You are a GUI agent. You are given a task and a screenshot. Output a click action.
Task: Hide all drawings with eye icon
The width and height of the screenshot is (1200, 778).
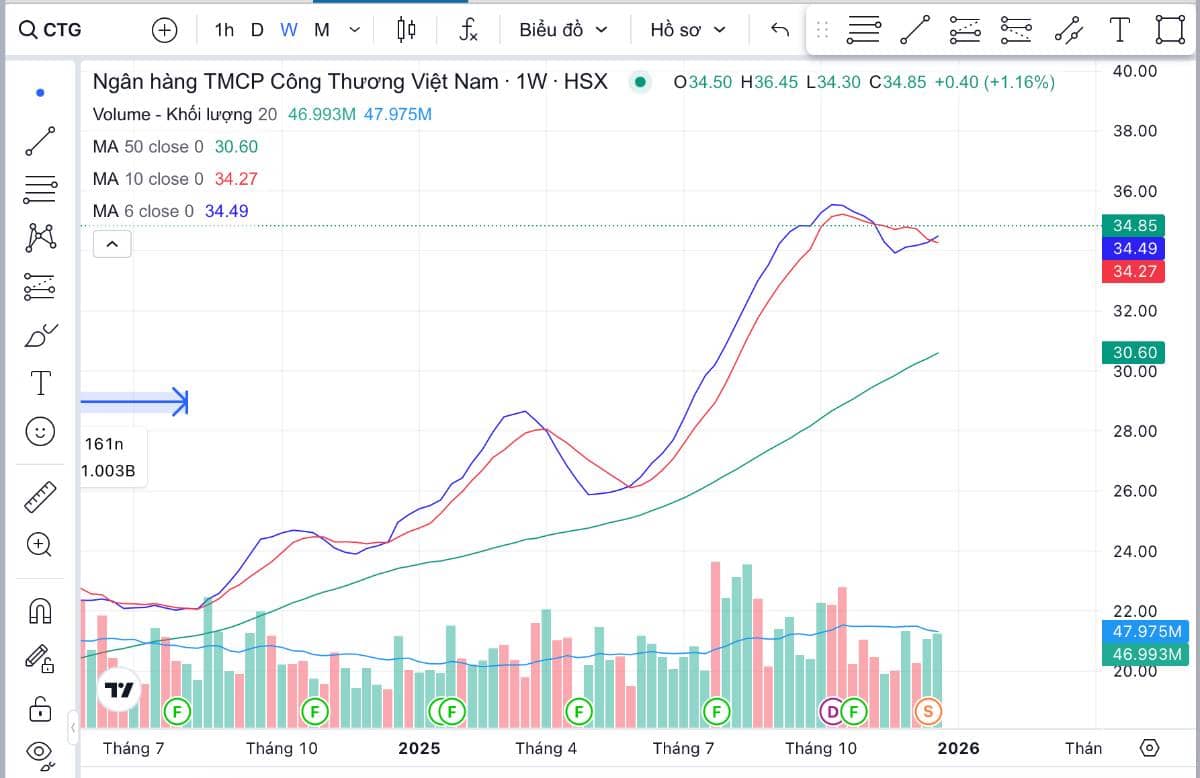tap(40, 751)
